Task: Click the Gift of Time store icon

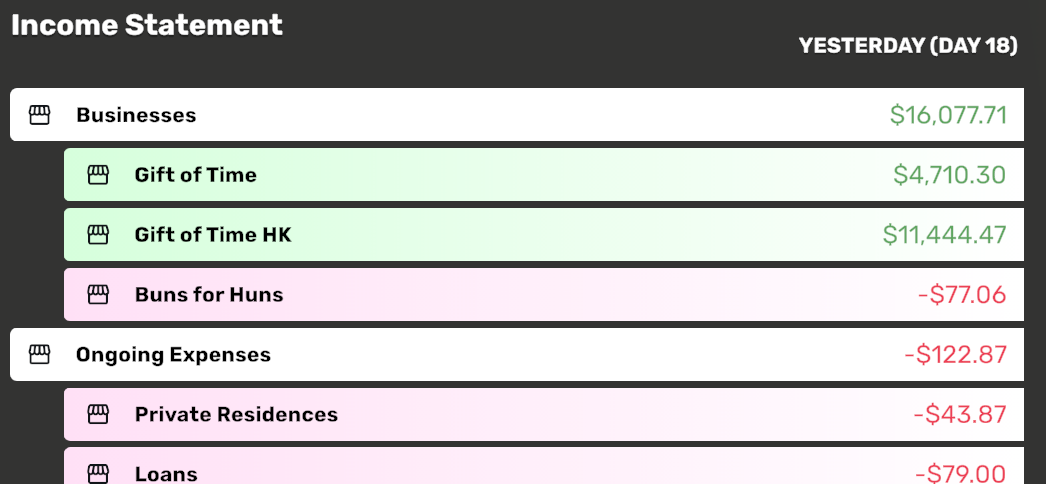Action: (x=98, y=175)
